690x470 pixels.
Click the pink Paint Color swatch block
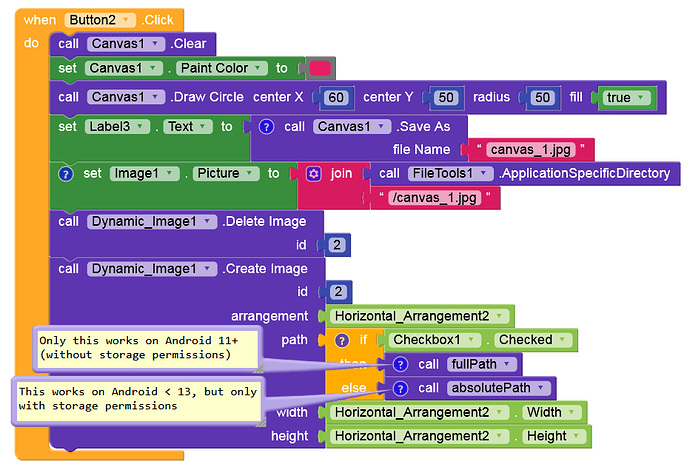319,68
